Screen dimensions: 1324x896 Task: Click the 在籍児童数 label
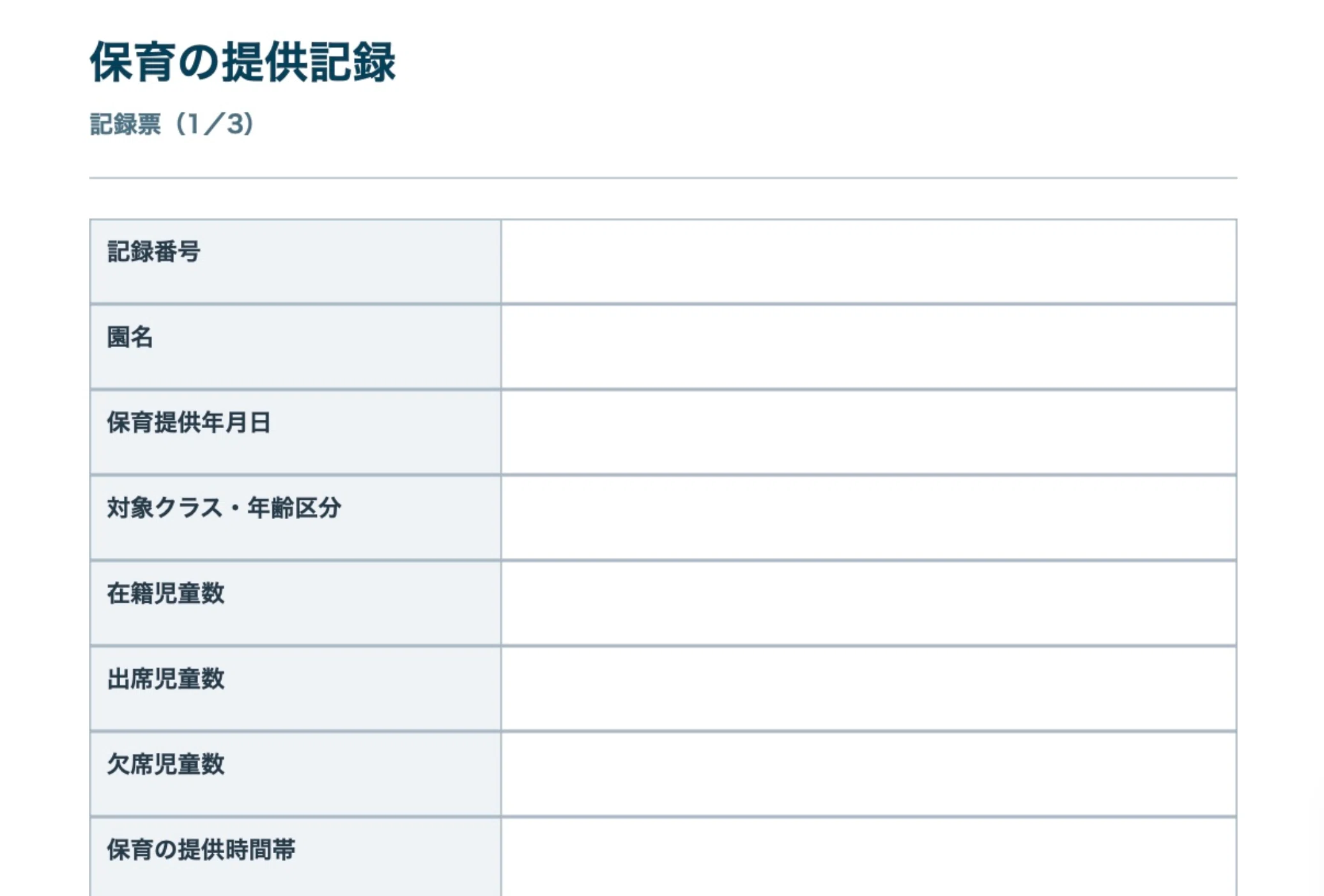click(x=166, y=594)
